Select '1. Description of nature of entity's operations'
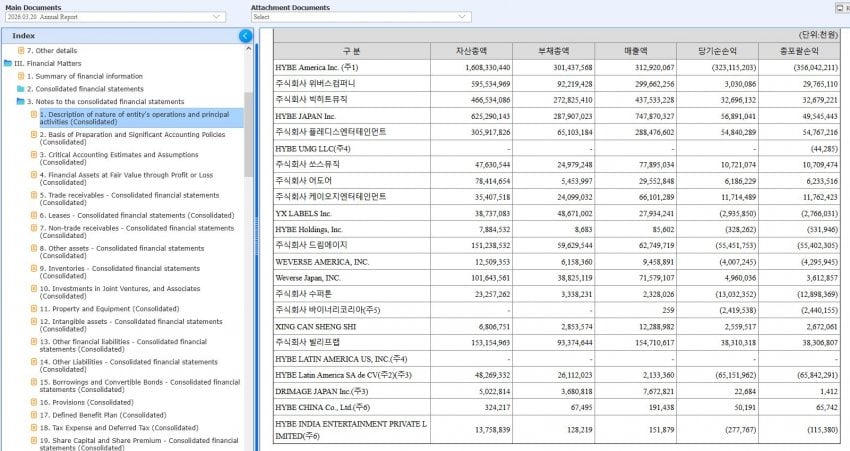 point(141,118)
